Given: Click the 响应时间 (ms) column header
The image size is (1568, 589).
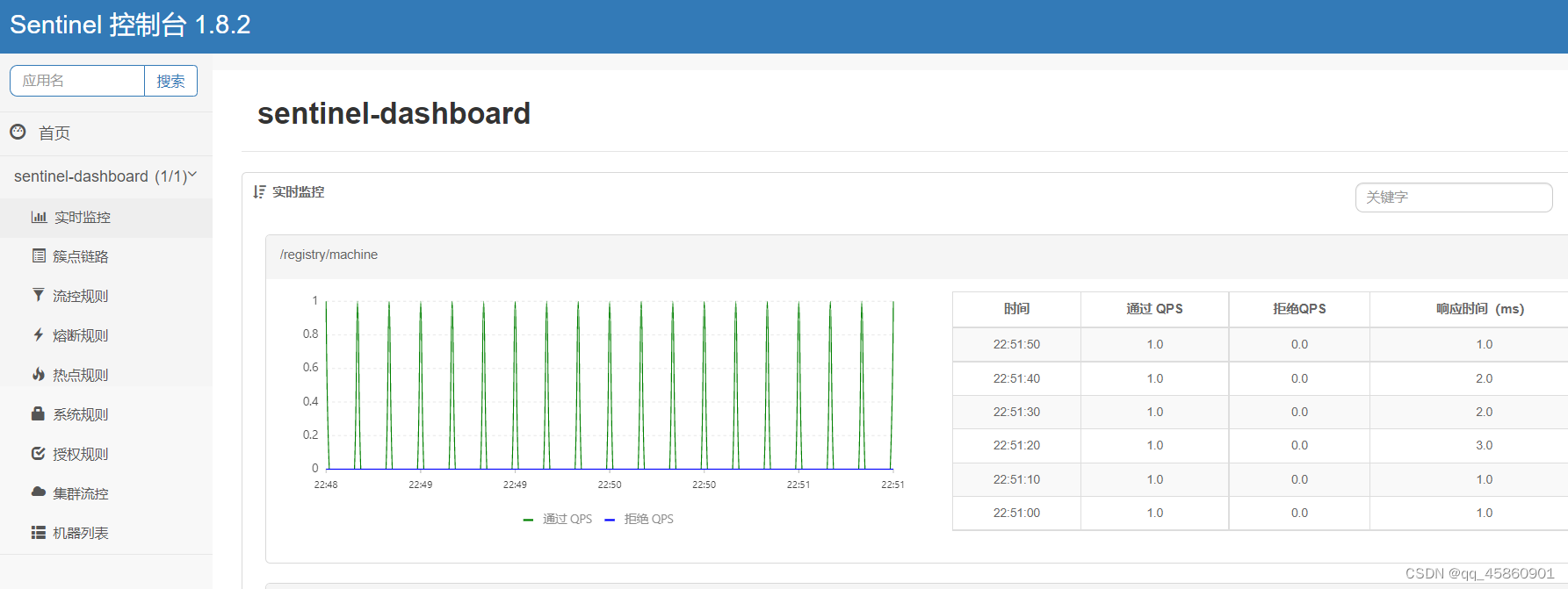Looking at the screenshot, I should click(x=1480, y=309).
